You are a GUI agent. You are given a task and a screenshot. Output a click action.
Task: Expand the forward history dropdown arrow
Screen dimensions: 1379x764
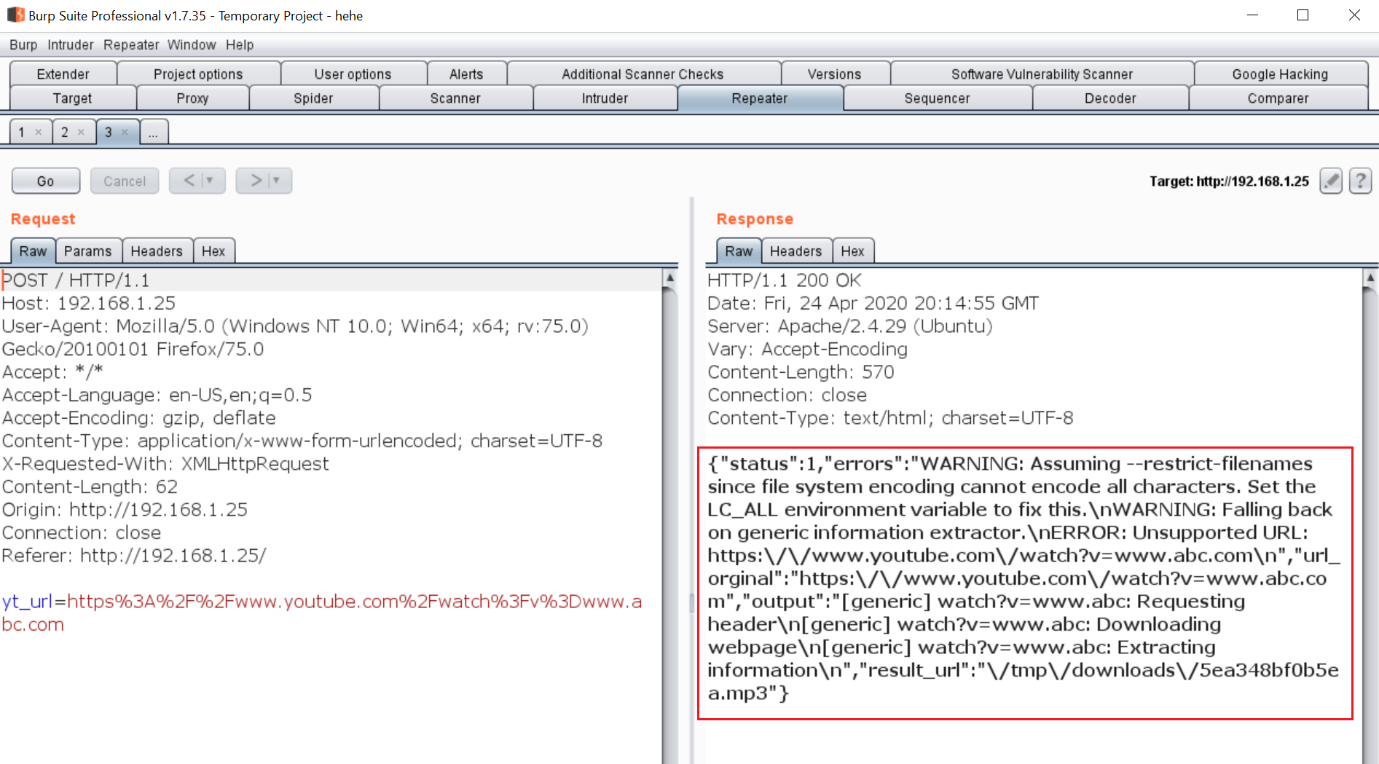tap(277, 181)
